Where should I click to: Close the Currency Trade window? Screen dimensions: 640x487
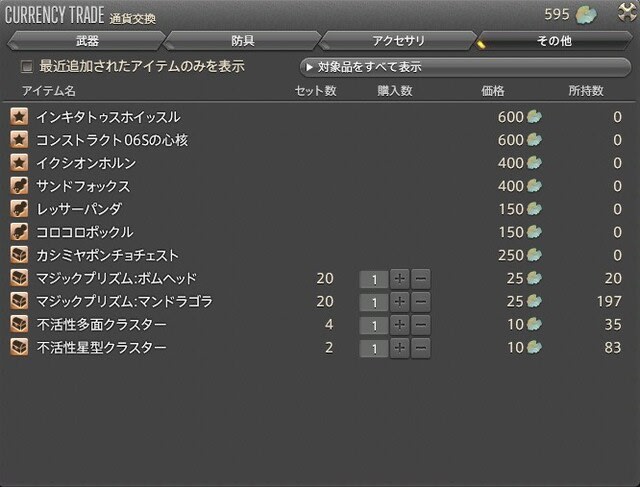coord(627,12)
